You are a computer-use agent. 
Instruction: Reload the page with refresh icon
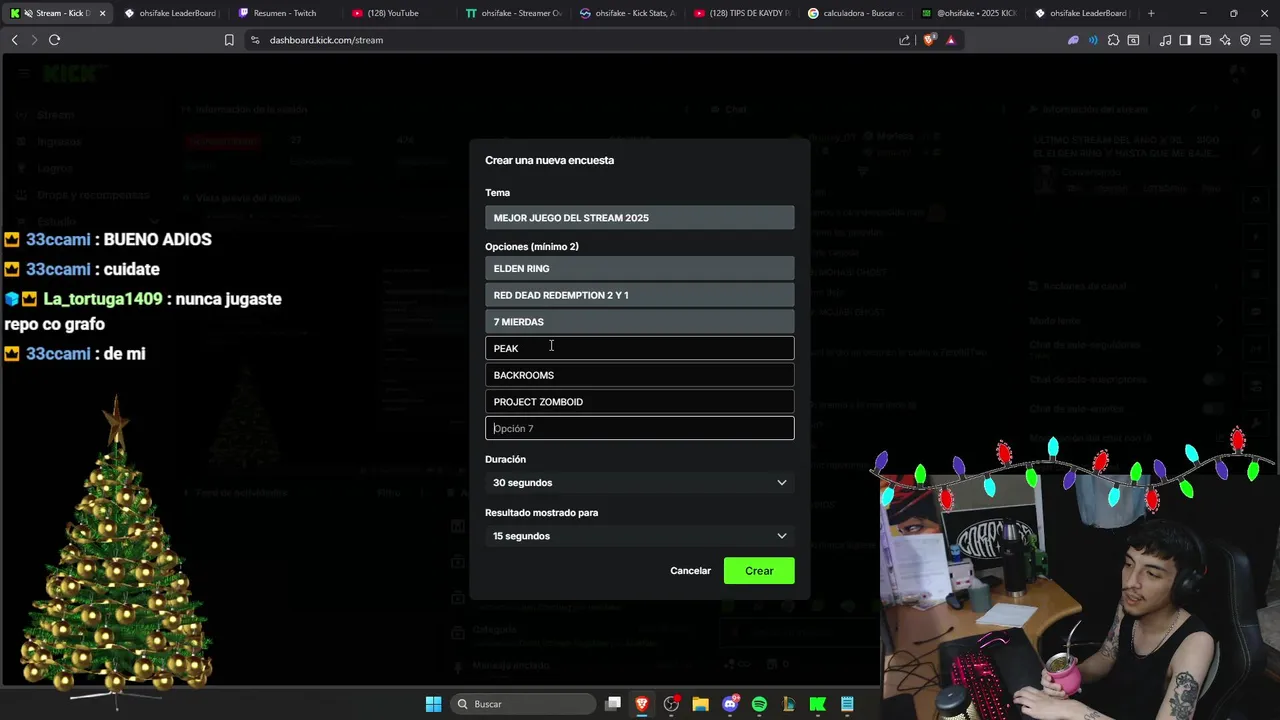tap(54, 40)
